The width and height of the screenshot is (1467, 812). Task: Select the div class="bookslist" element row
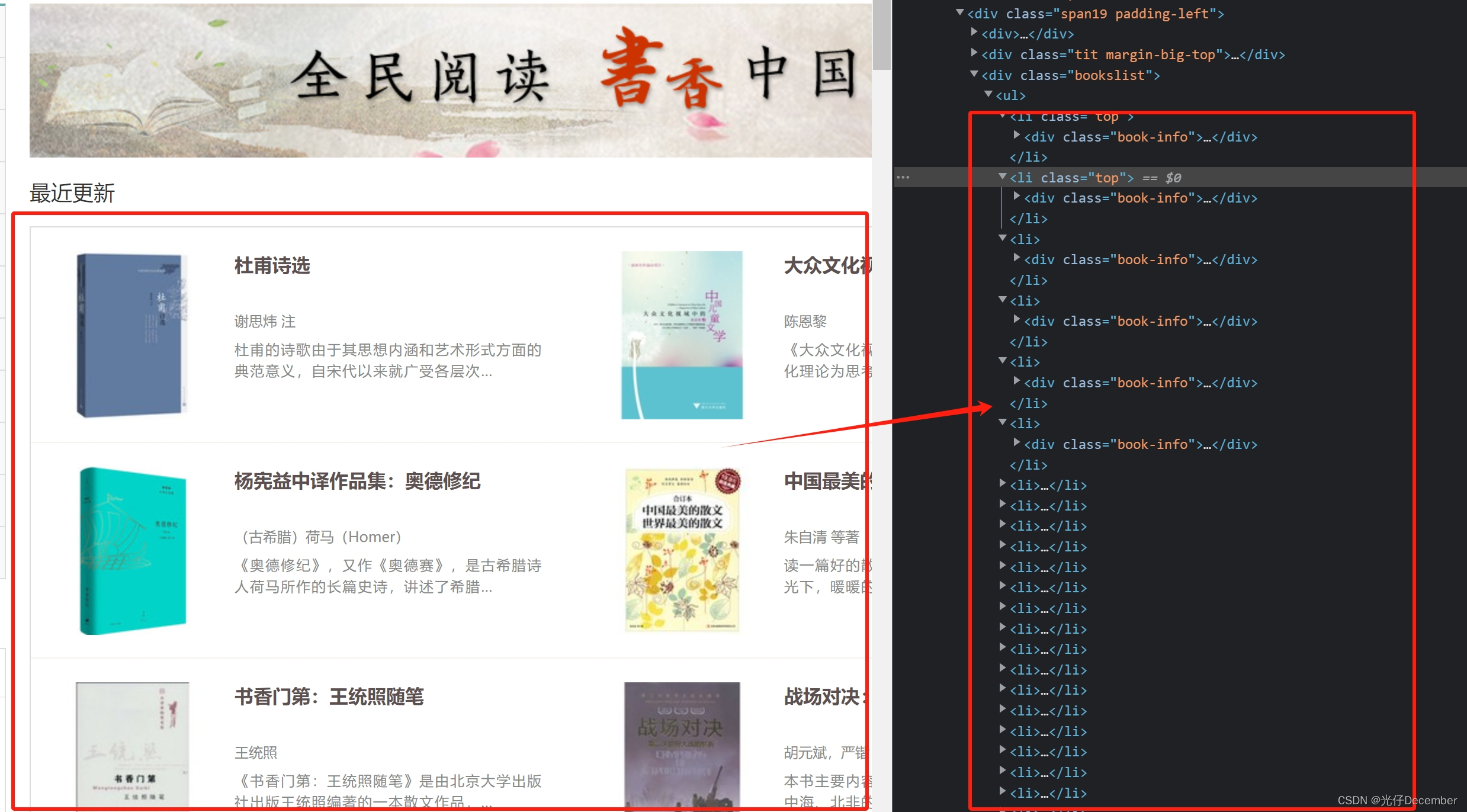[1070, 75]
